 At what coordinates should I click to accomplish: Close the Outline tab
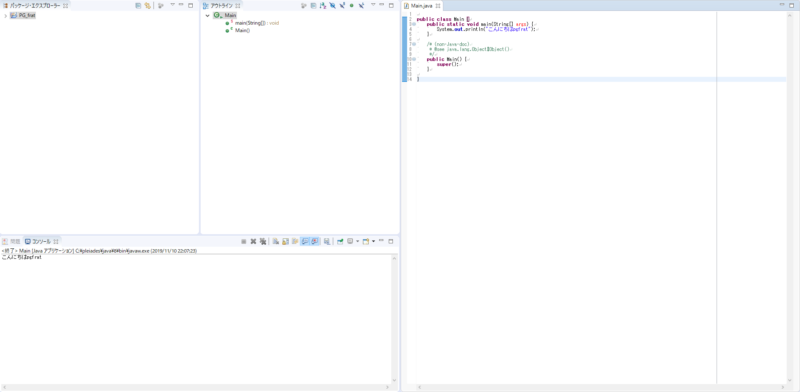238,6
